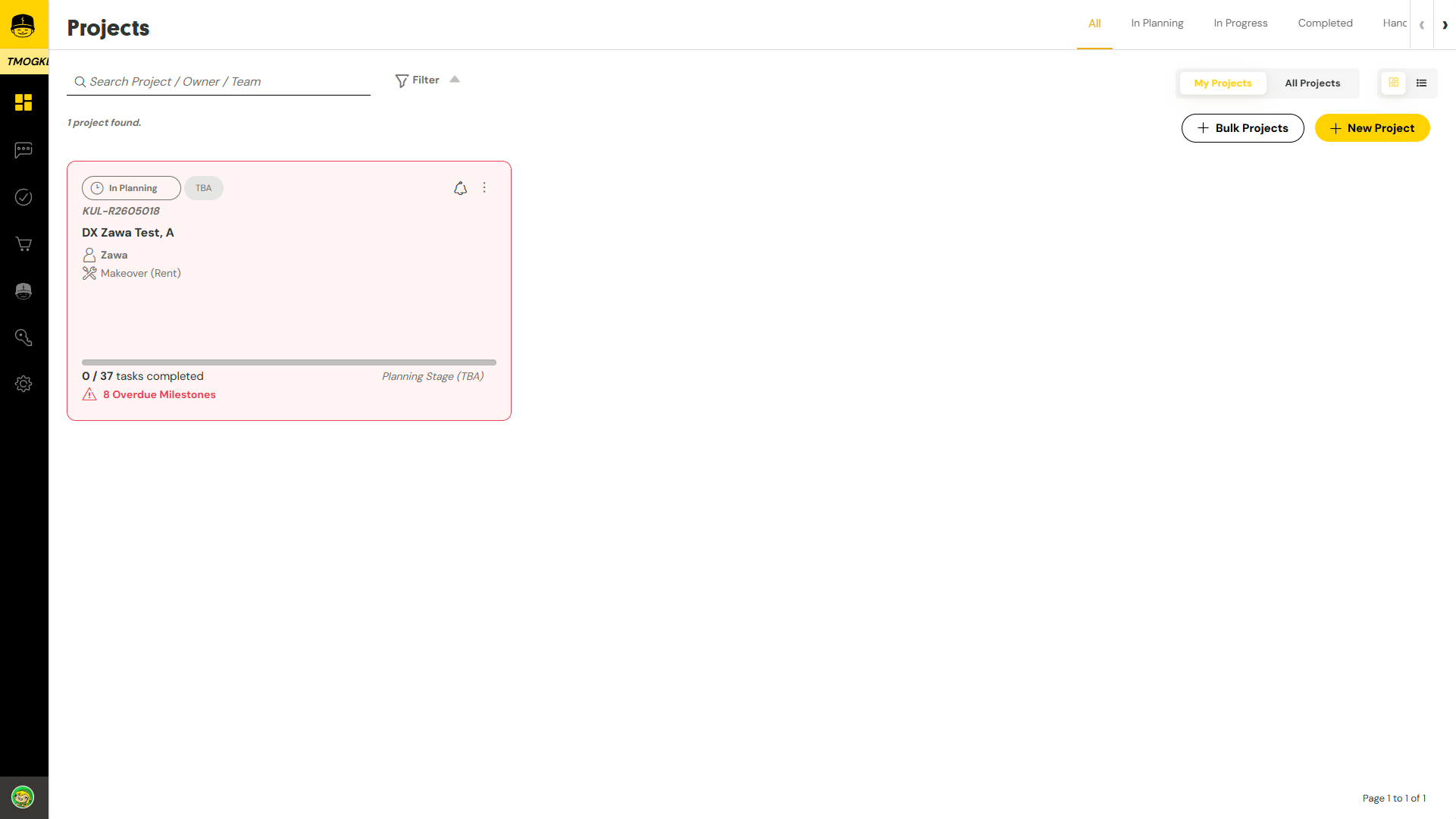
Task: Click the 1 project found text
Action: click(104, 123)
